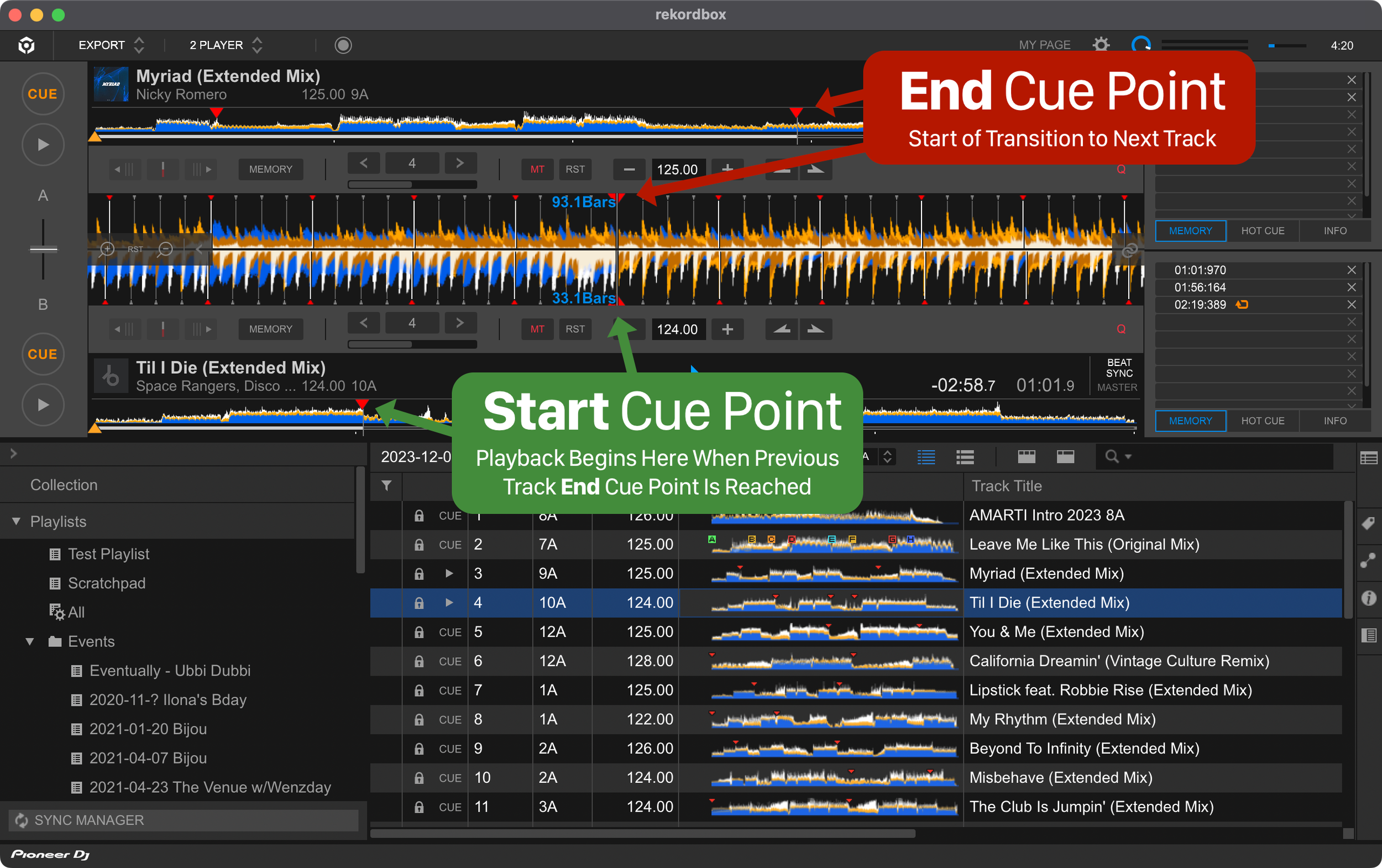
Task: Collapse the Events folder
Action: (x=30, y=641)
